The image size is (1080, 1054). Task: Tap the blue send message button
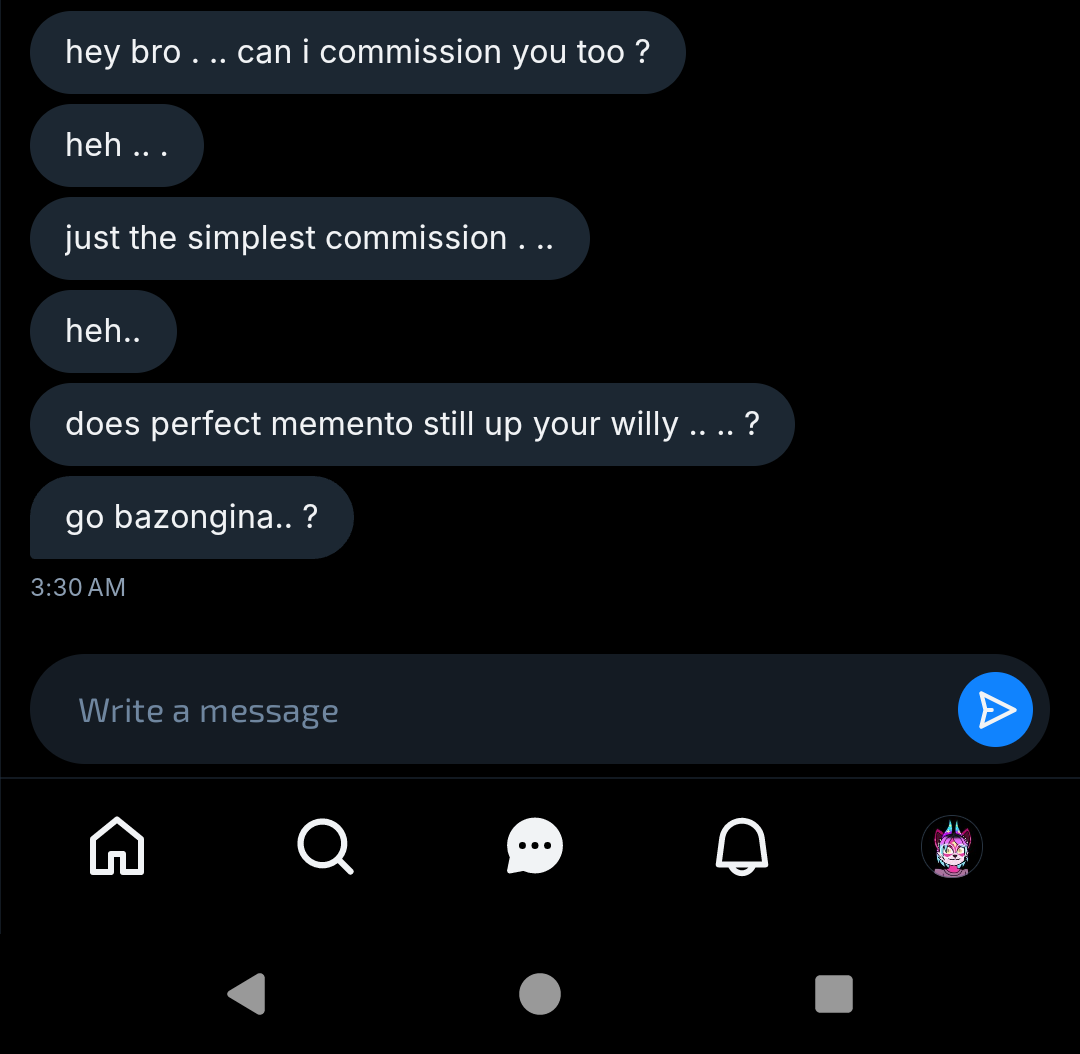[x=994, y=710]
